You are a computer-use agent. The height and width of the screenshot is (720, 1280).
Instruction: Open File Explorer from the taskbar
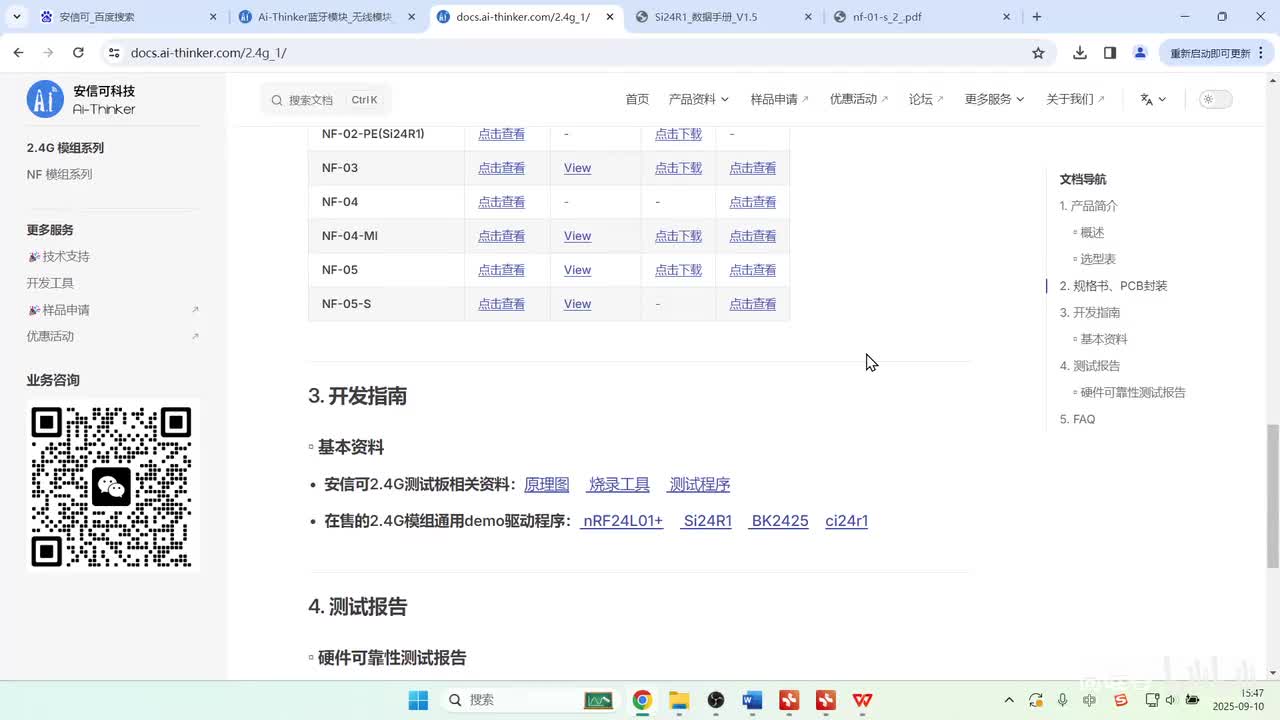[679, 700]
